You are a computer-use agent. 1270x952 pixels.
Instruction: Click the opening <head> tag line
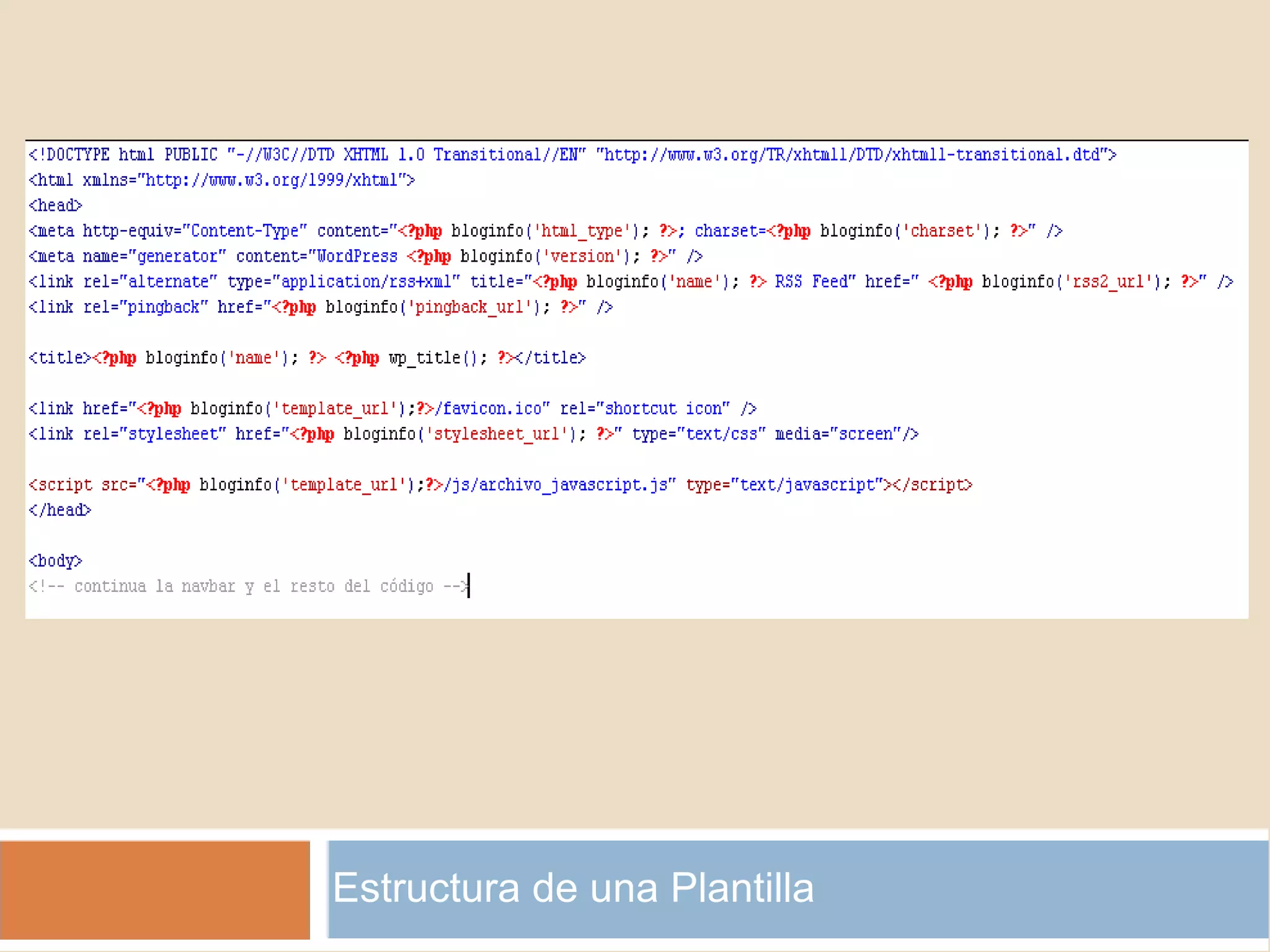pyautogui.click(x=56, y=205)
